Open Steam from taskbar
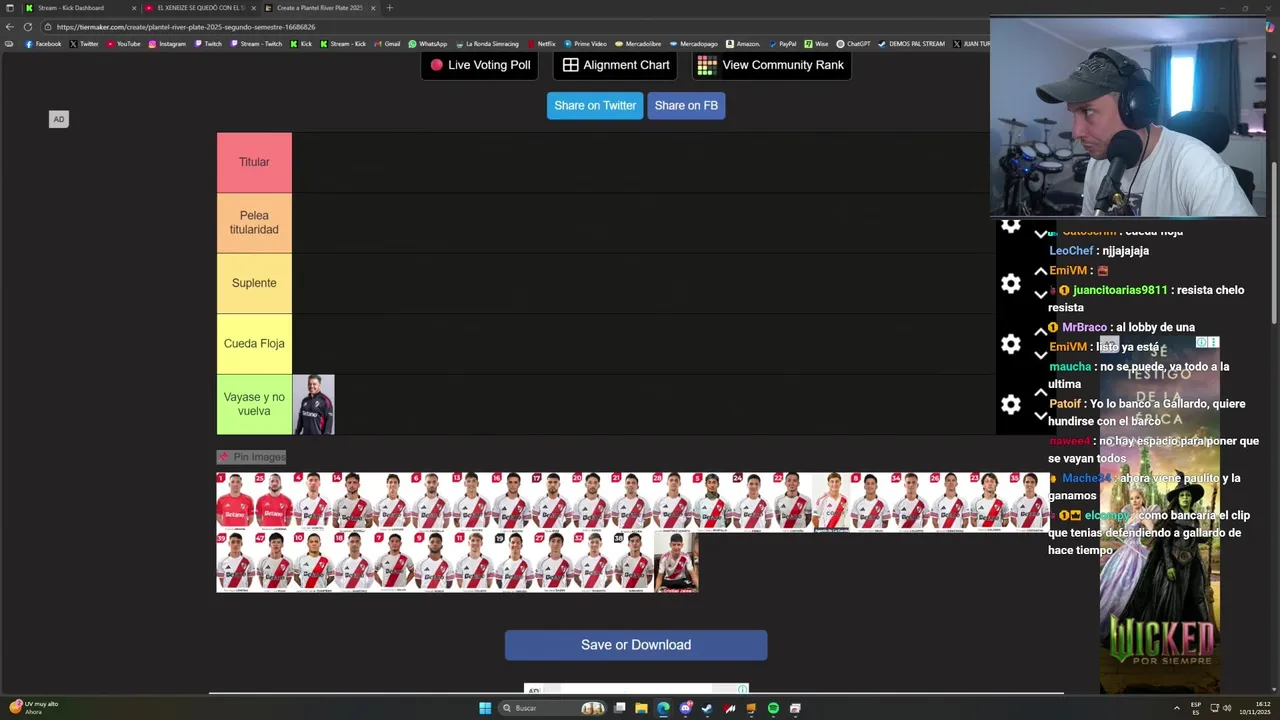The height and width of the screenshot is (720, 1280). 707,708
